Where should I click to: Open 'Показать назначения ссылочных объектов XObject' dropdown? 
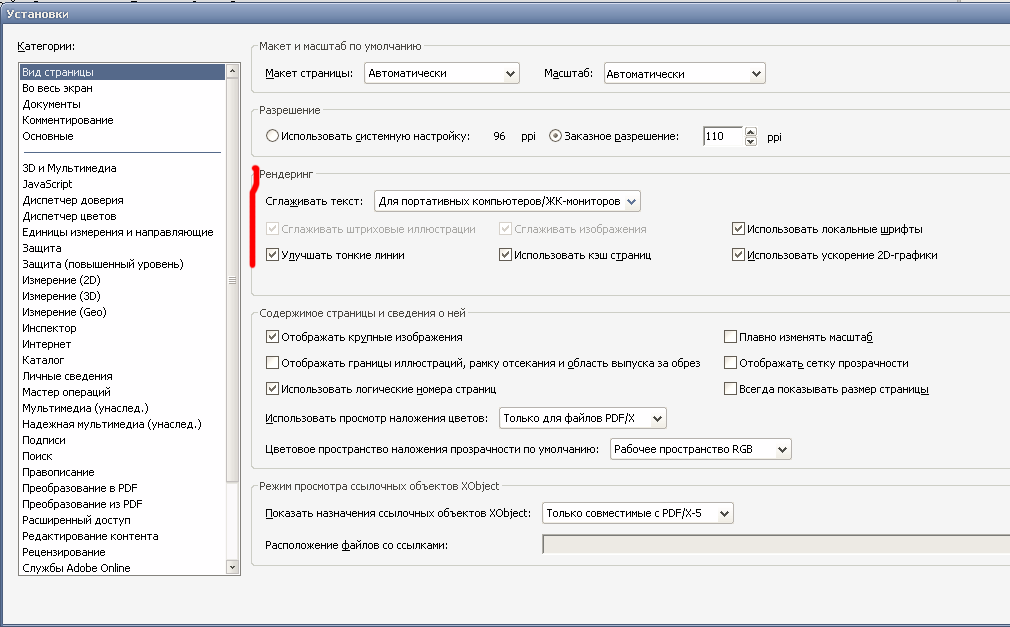638,514
